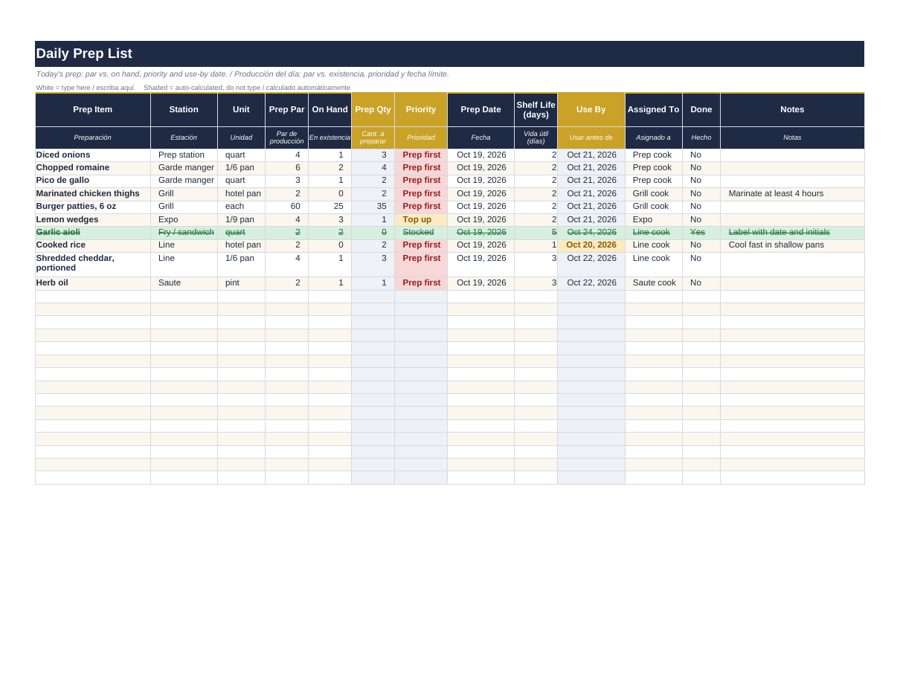Select the Yes done cell for Garlic aioli

pos(701,232)
